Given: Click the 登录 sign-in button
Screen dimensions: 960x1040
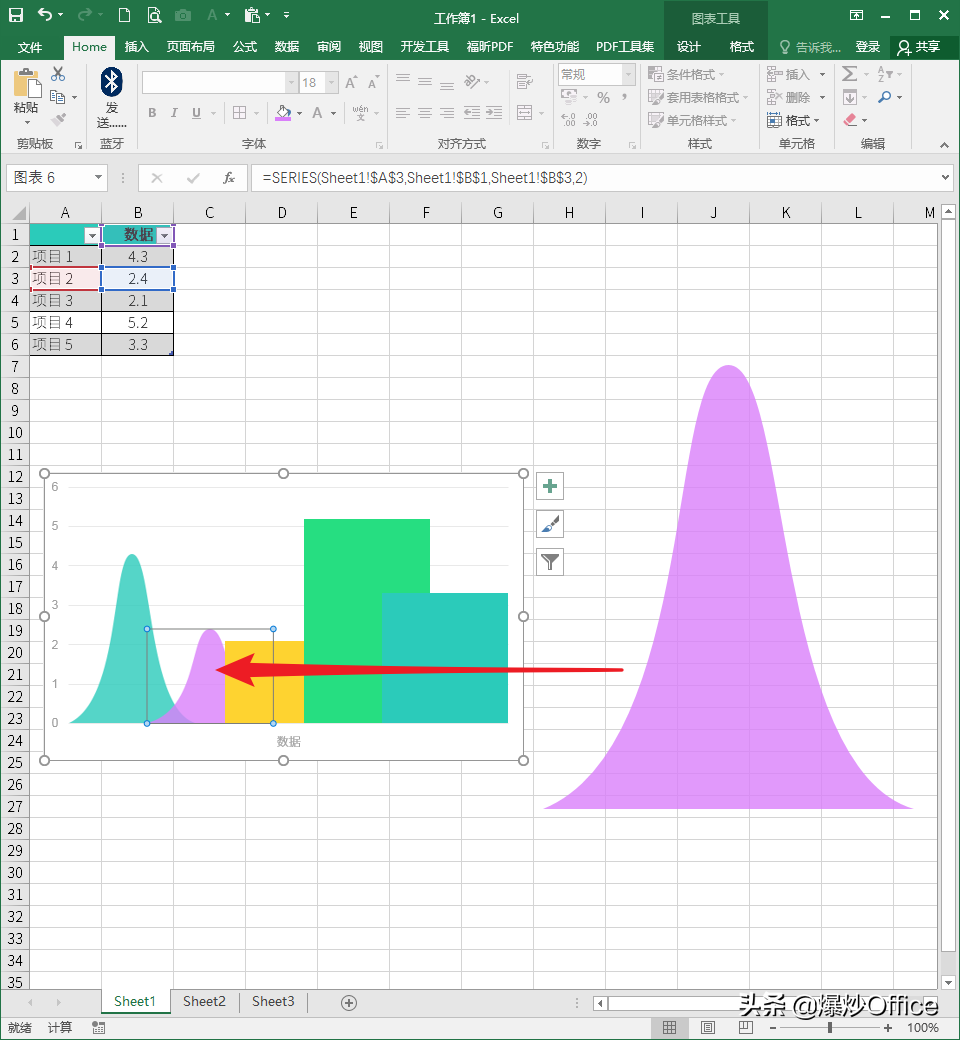Looking at the screenshot, I should [x=867, y=46].
